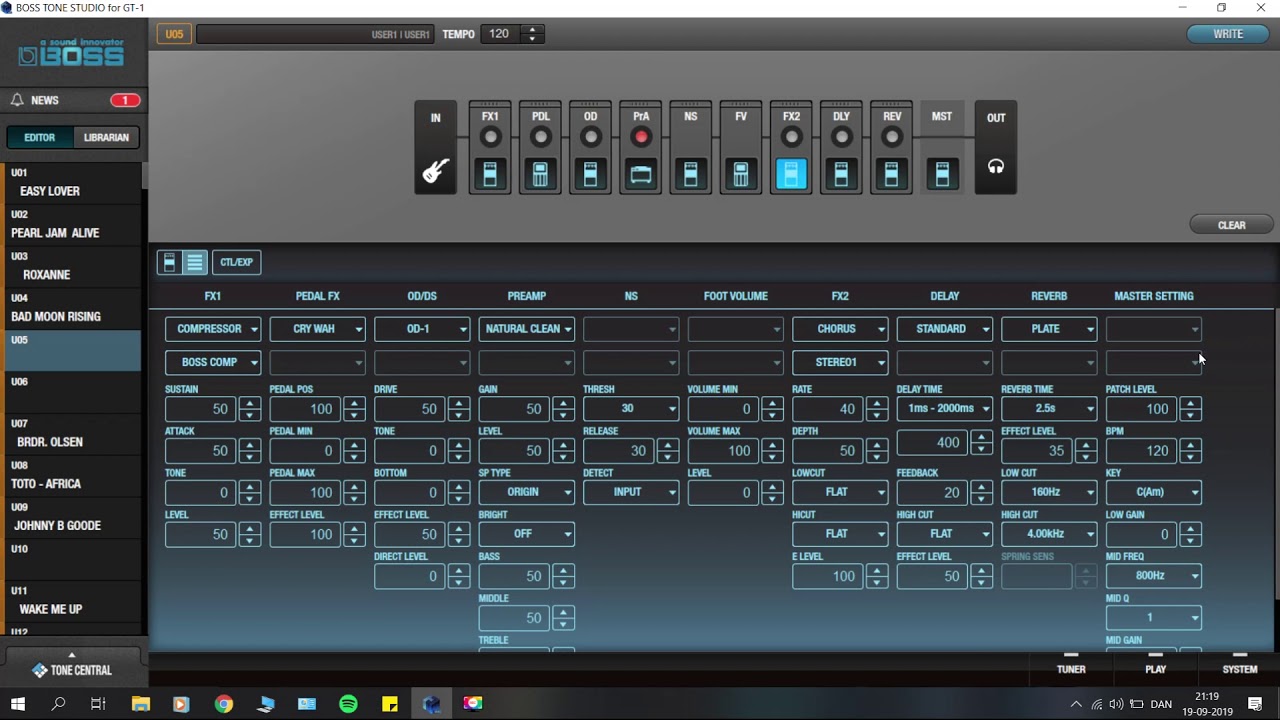Switch to pedal graphic view icon
This screenshot has height=720, width=1280.
point(169,262)
